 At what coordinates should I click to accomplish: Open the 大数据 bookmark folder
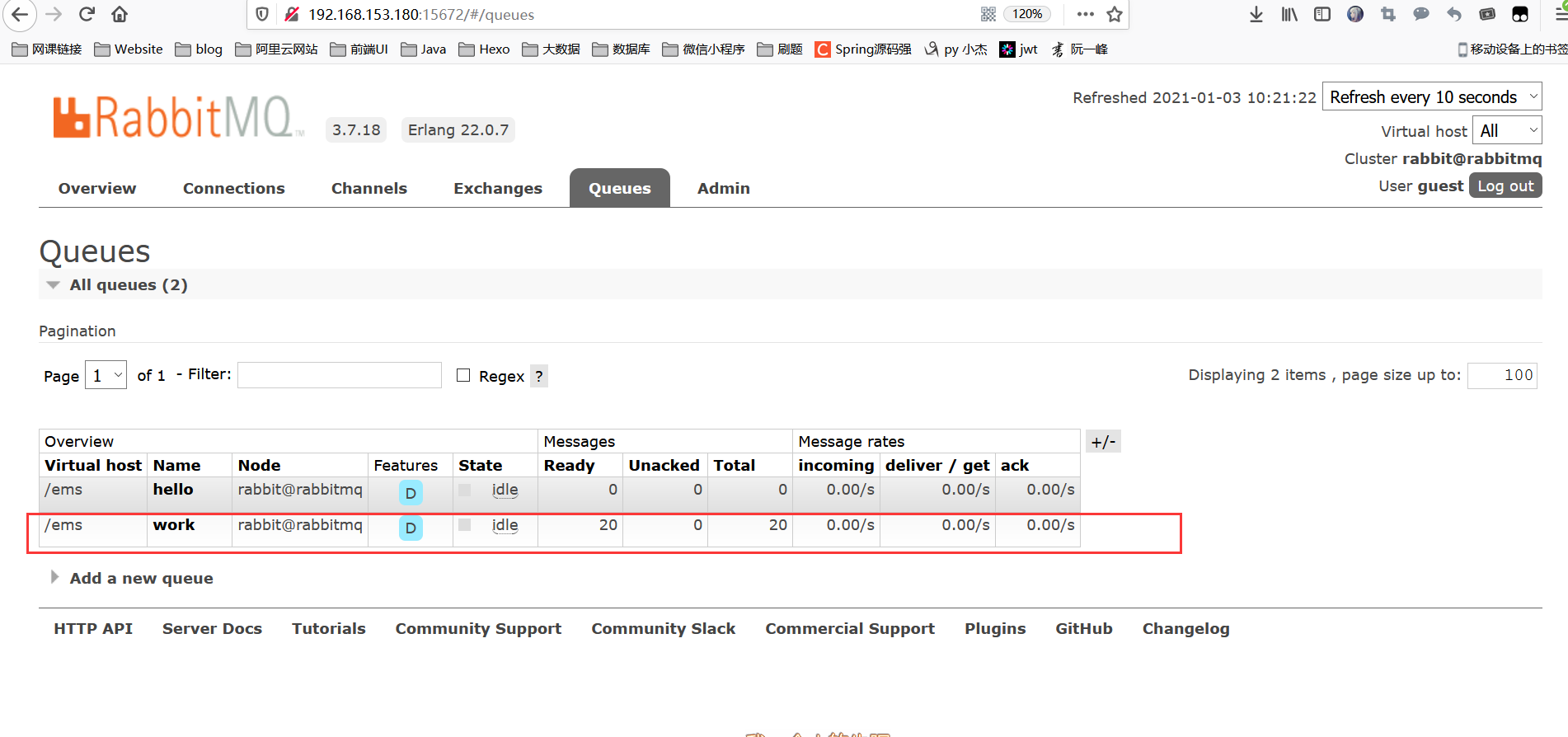pyautogui.click(x=551, y=49)
